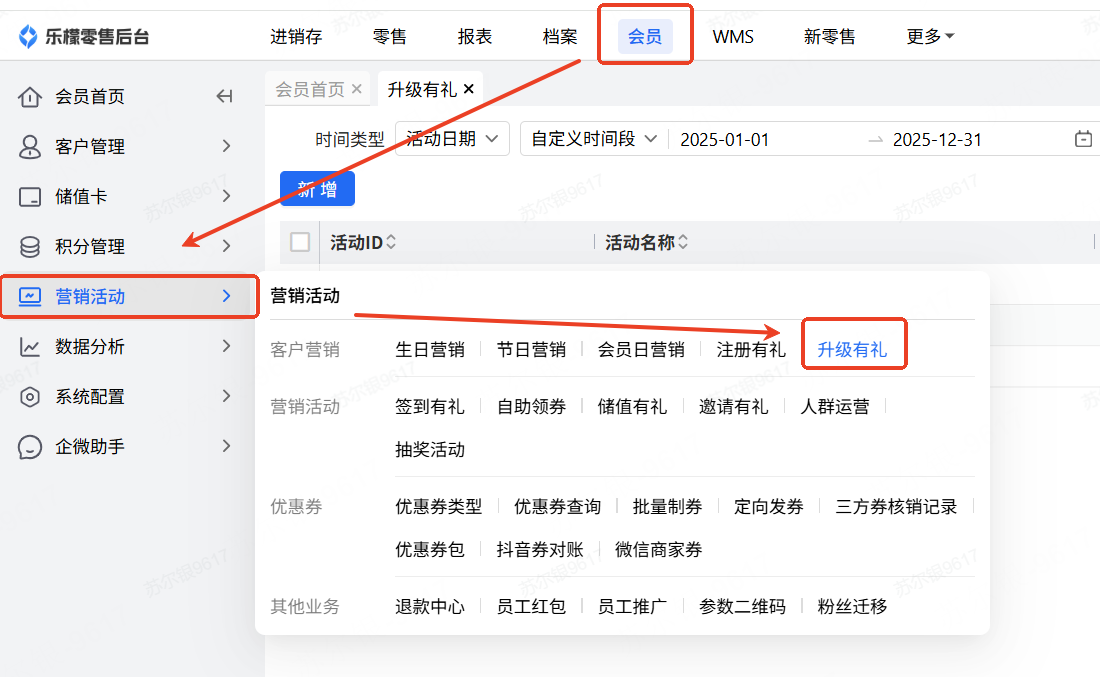Open 抽奖活动 in the flyout menu

tap(430, 449)
